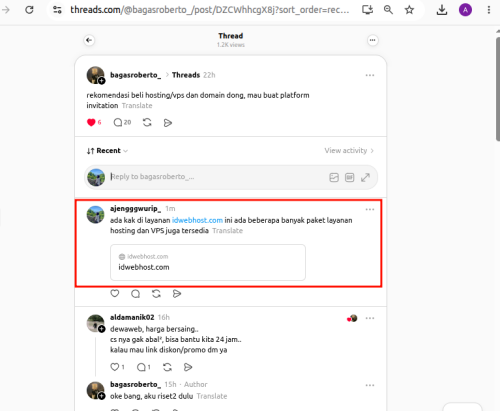The width and height of the screenshot is (500, 411).
Task: Repost the aldamanik02 reply
Action: tap(167, 367)
